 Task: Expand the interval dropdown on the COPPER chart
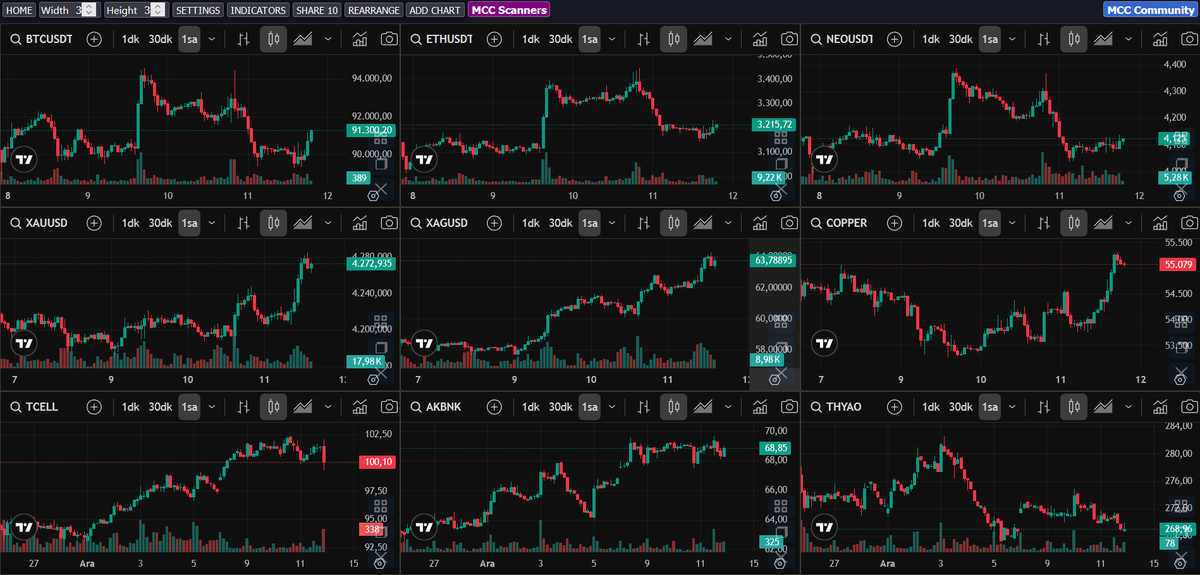(1013, 222)
